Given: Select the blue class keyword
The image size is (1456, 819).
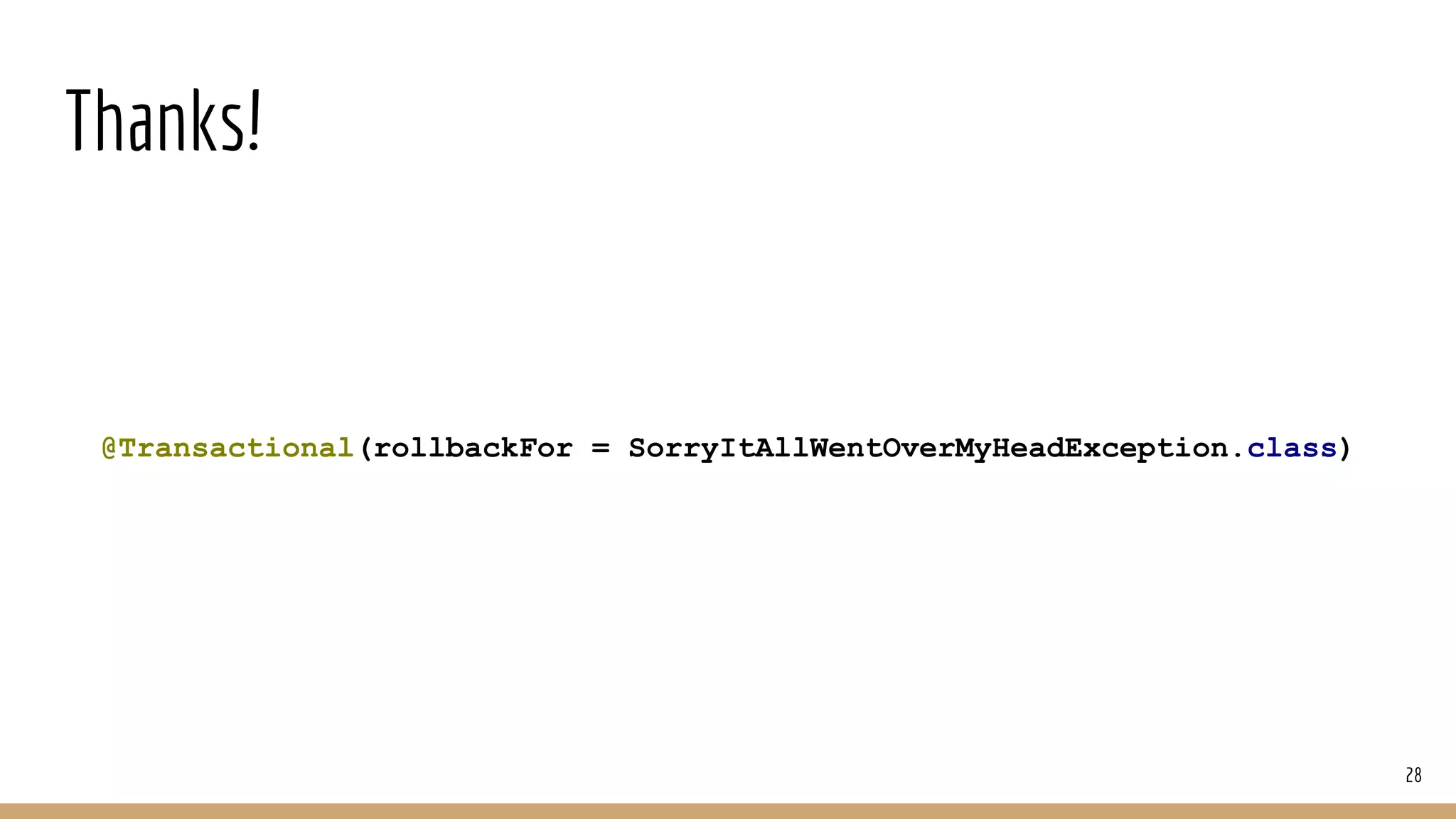Looking at the screenshot, I should [1292, 448].
